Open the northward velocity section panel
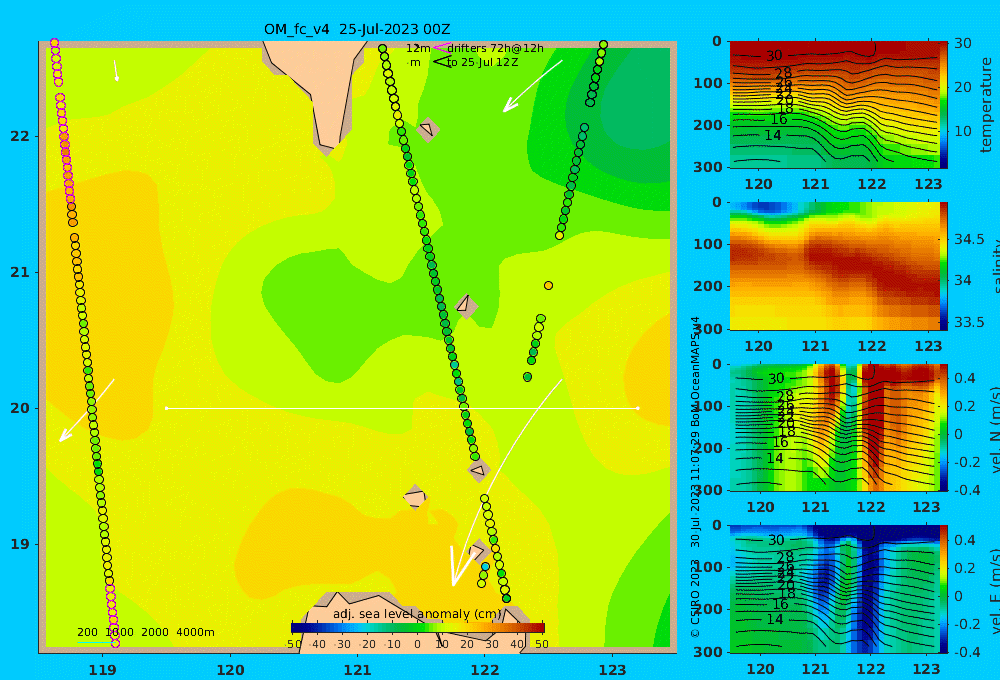Screen dimensions: 1000x680 (834, 427)
